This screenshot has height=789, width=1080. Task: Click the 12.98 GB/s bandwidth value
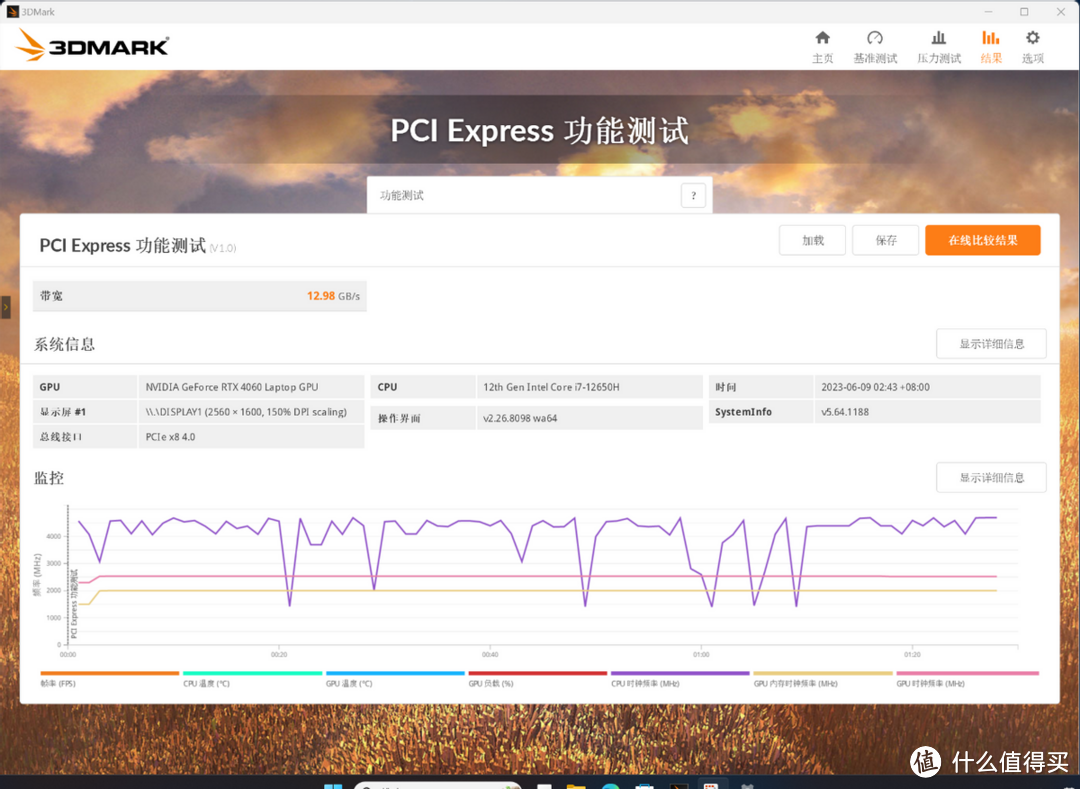333,296
